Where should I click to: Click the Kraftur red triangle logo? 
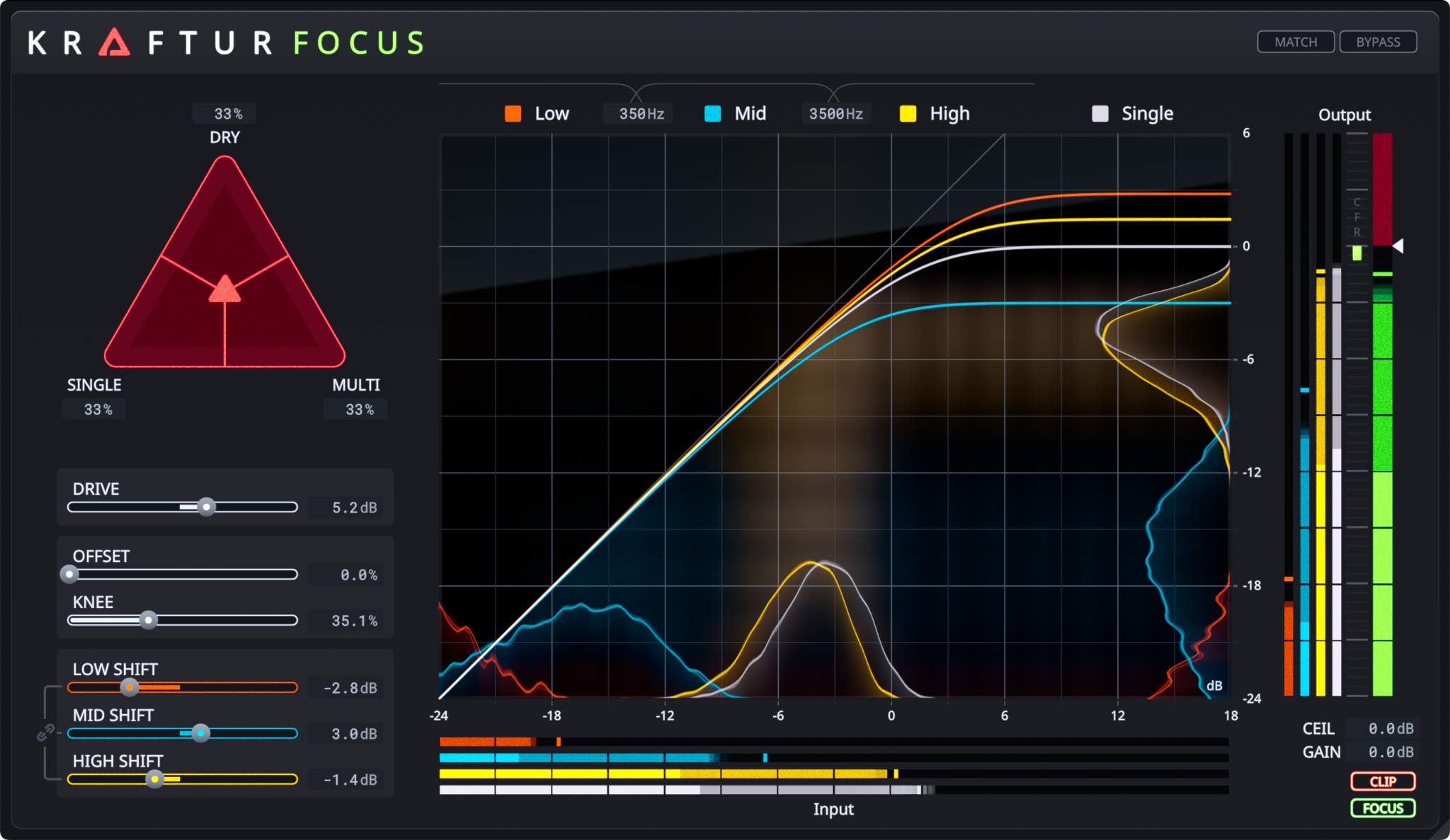tap(114, 42)
